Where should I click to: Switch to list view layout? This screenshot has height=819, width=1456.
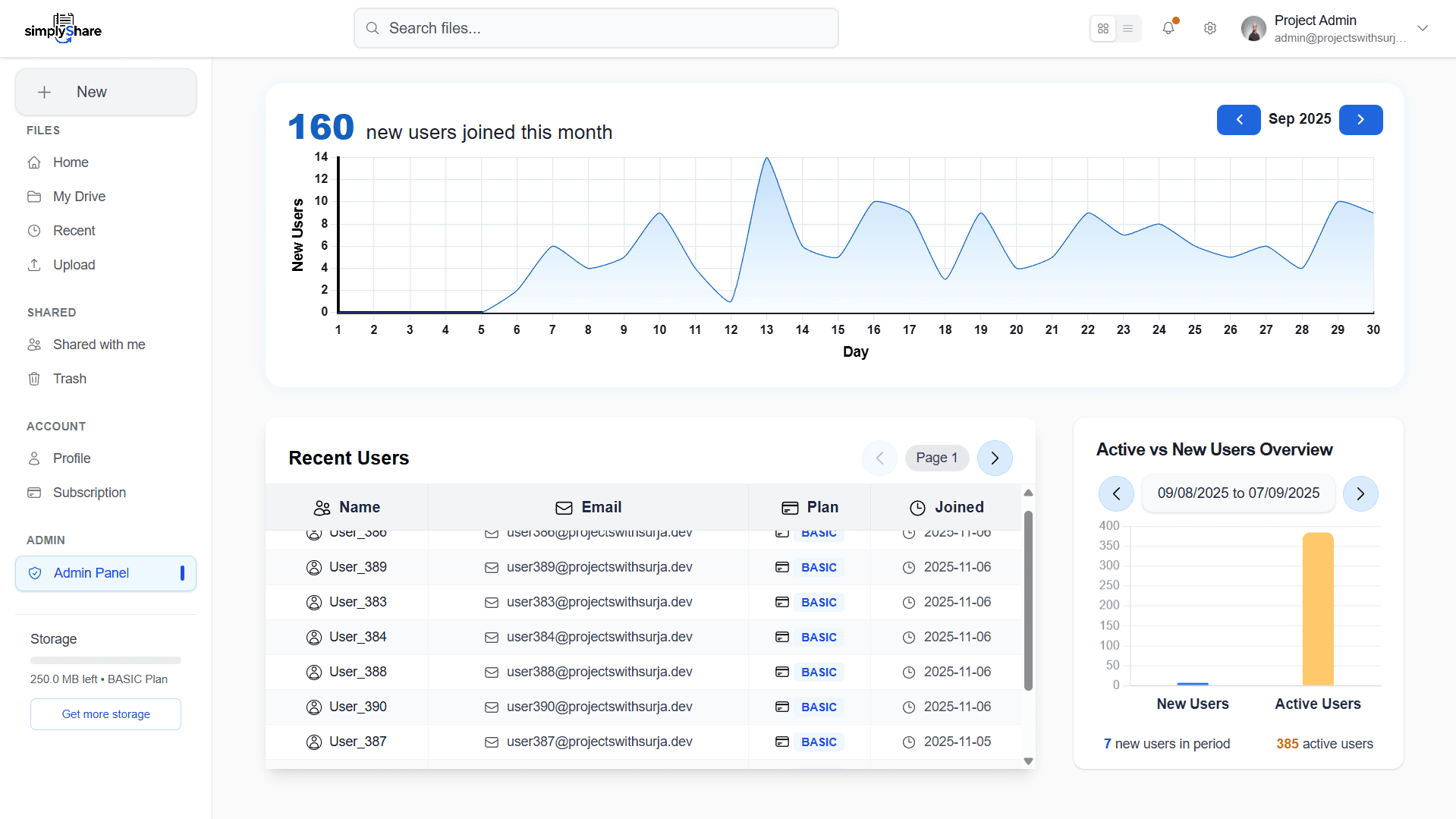click(1128, 28)
